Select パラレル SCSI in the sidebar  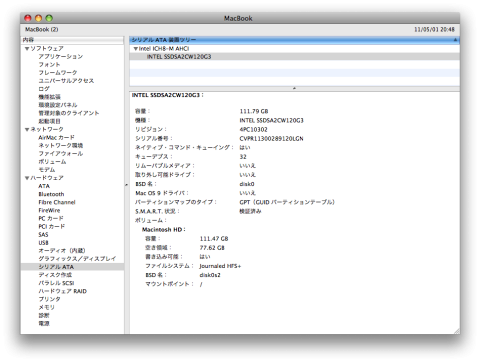click(56, 283)
